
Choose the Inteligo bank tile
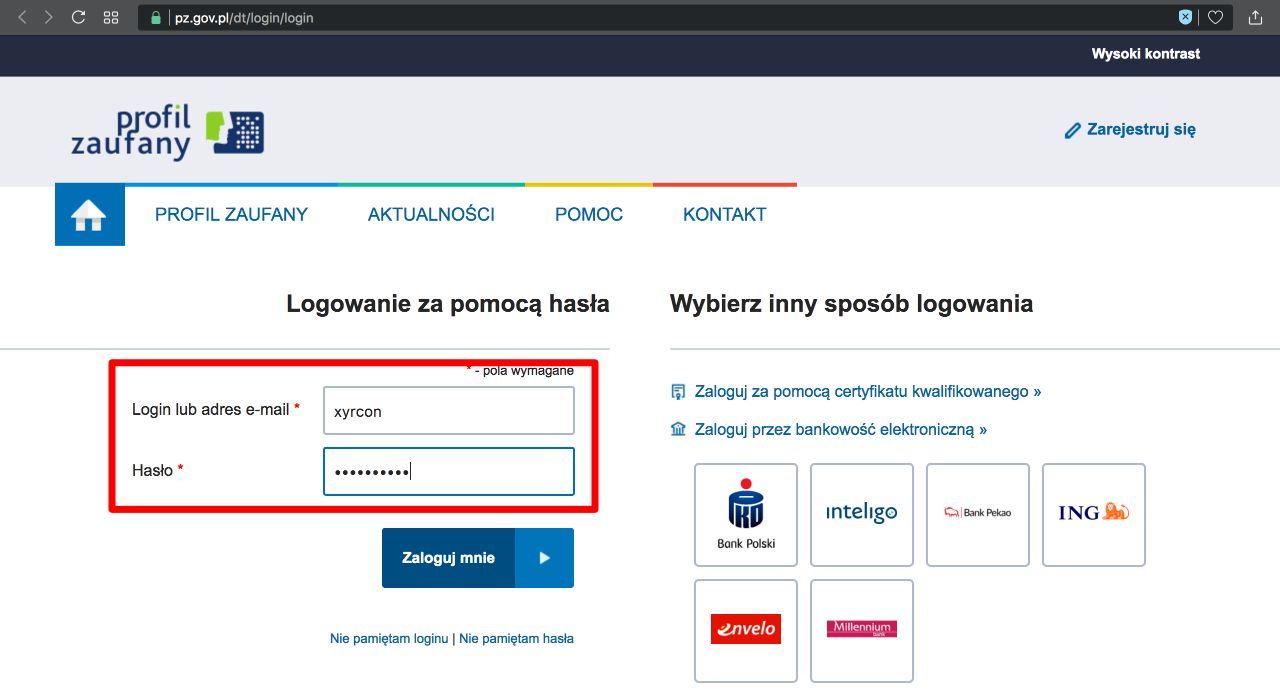coord(862,514)
